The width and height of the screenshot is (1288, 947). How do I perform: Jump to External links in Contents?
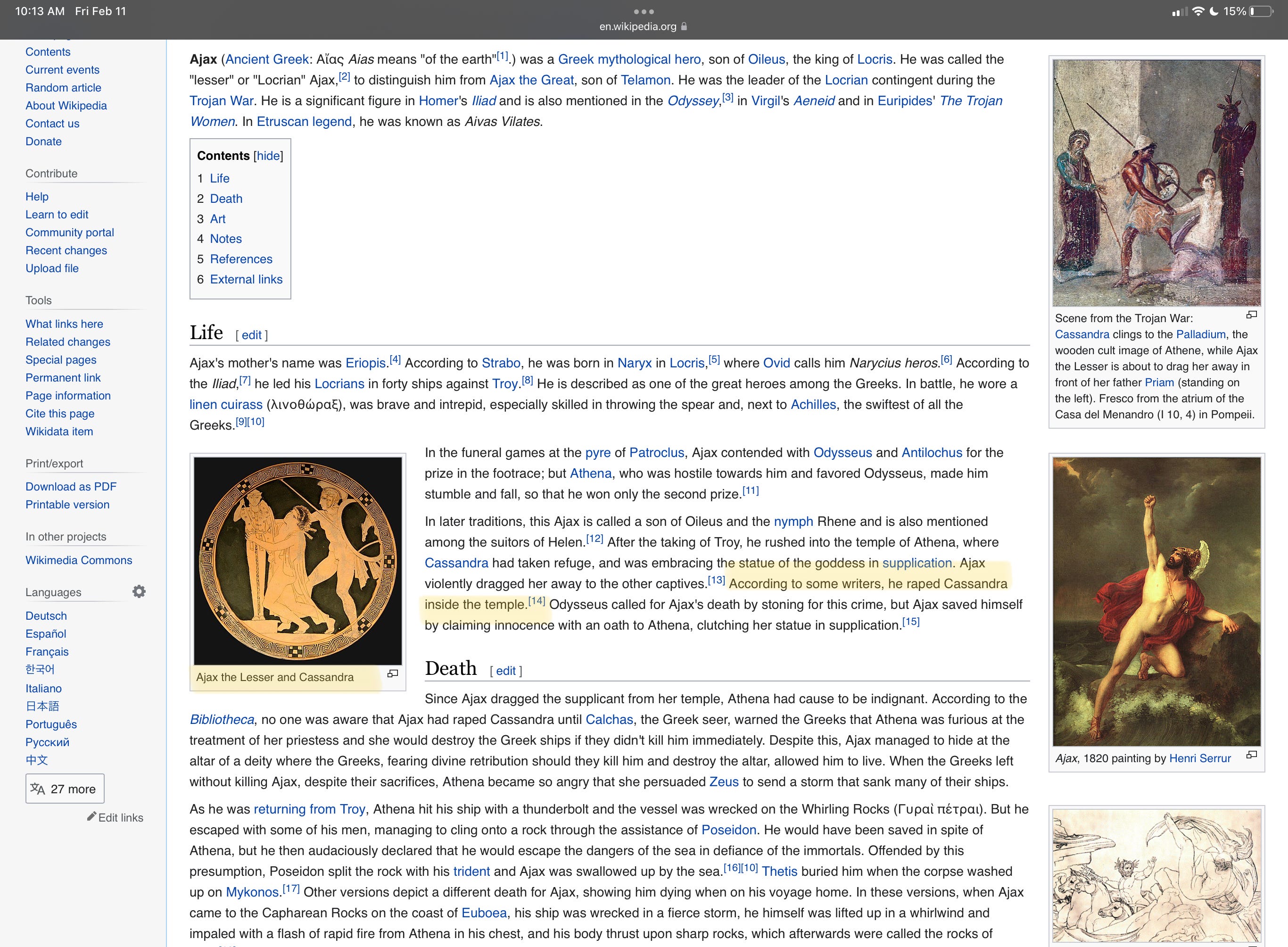(x=247, y=279)
